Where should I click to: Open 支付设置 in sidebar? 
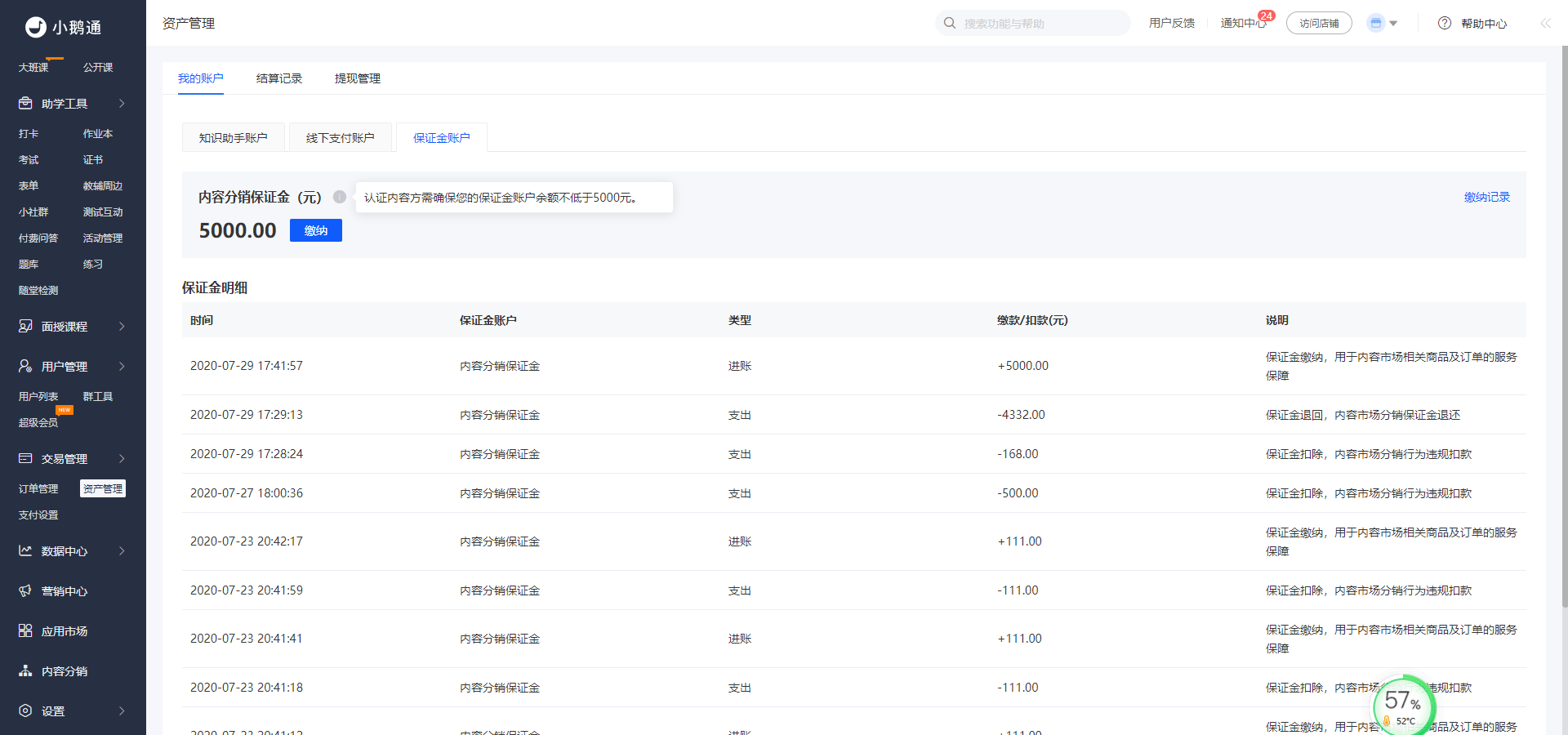pos(38,514)
